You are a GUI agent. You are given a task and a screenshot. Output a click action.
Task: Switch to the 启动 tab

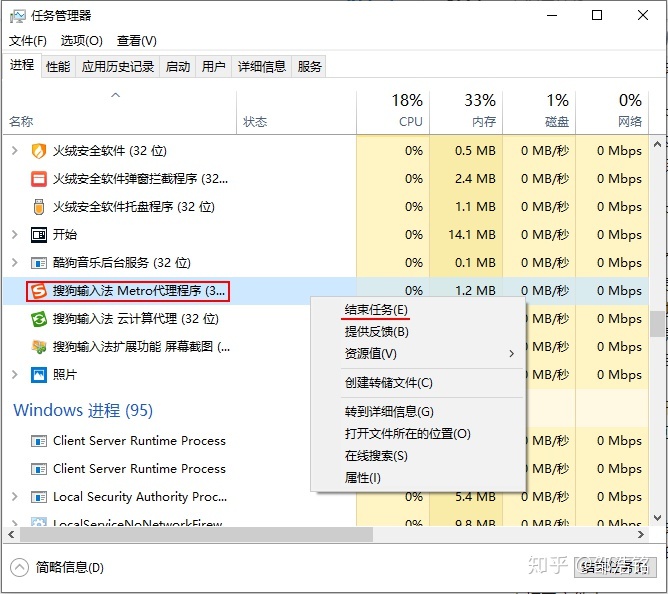(x=178, y=66)
